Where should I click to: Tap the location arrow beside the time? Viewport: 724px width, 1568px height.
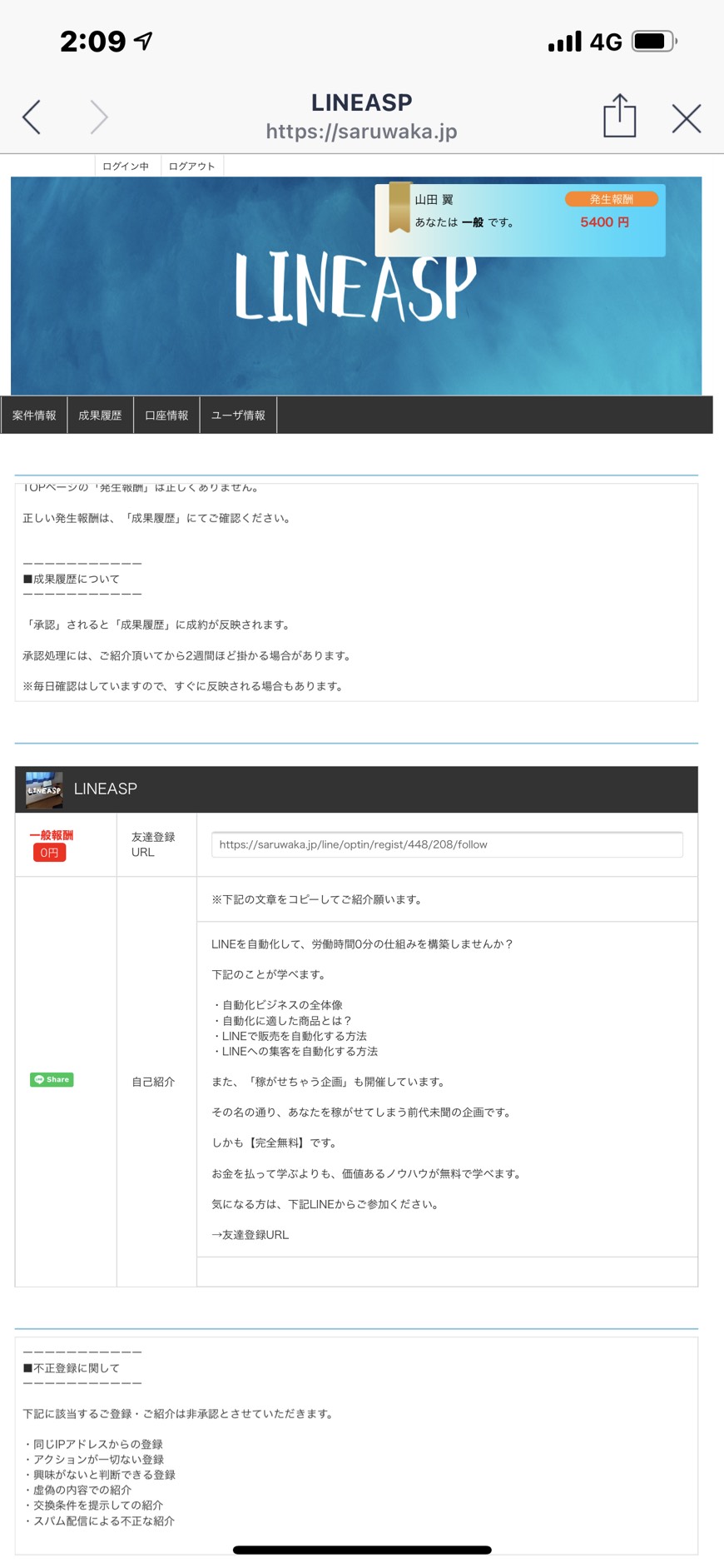click(x=144, y=41)
